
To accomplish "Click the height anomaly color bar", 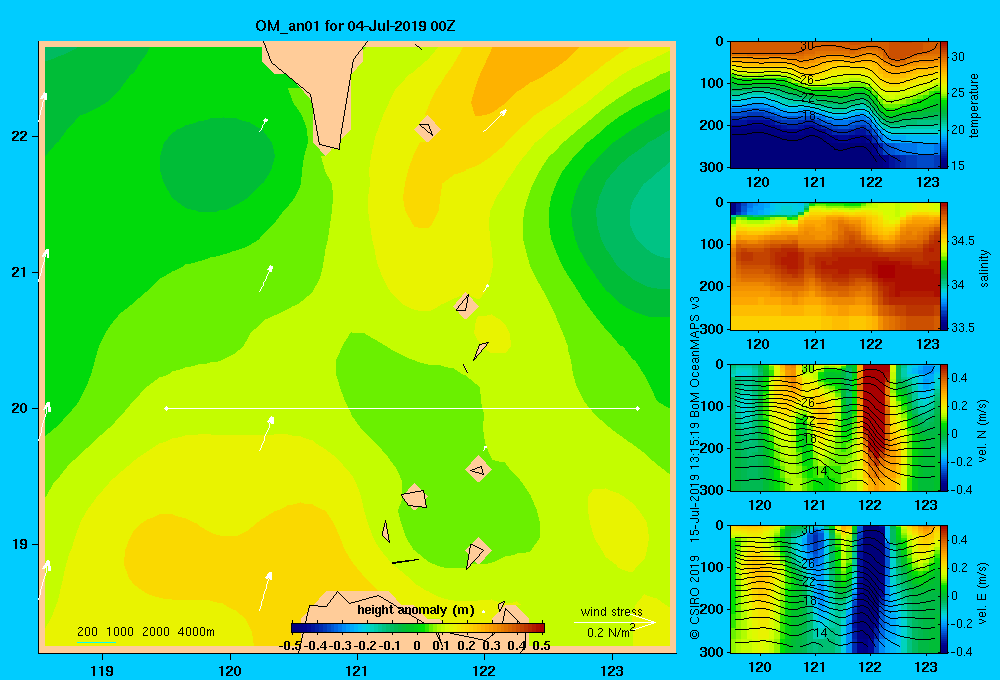I will tap(418, 628).
